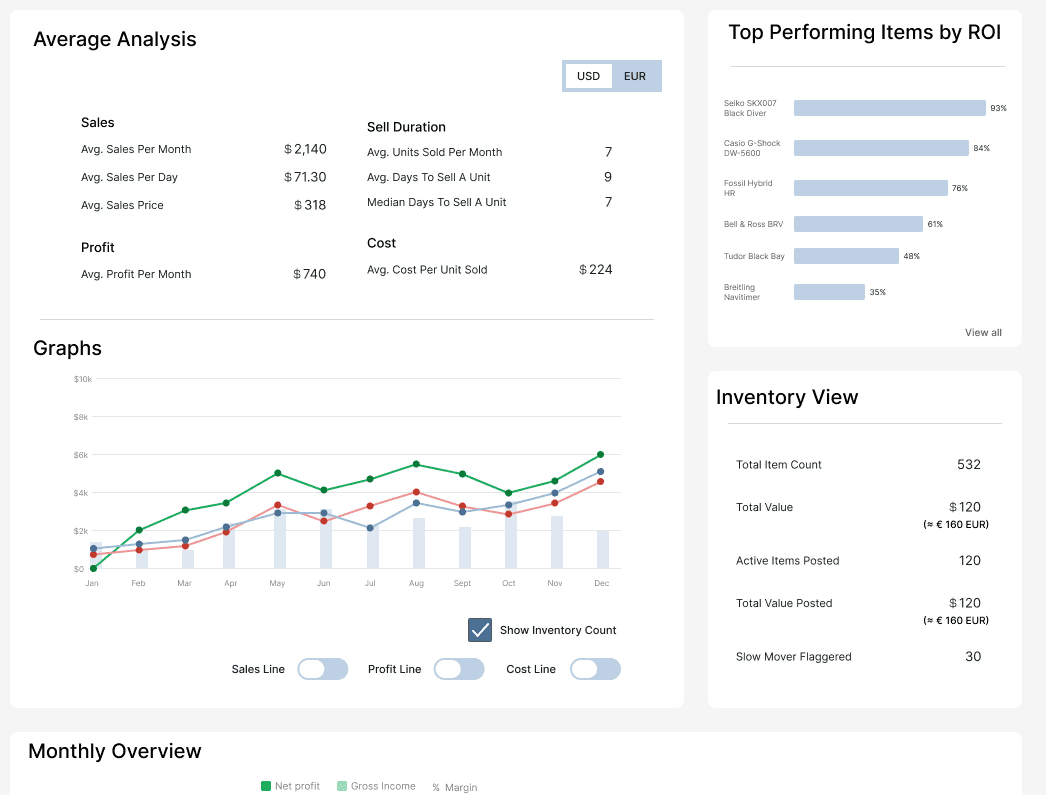This screenshot has width=1046, height=795.
Task: Select Seiko SKX007 Black Diver ROI bar
Action: [889, 108]
